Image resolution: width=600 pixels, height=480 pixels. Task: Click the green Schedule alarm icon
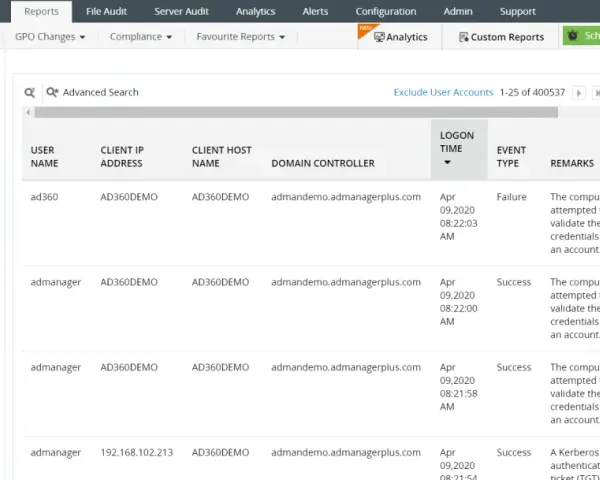coord(573,36)
